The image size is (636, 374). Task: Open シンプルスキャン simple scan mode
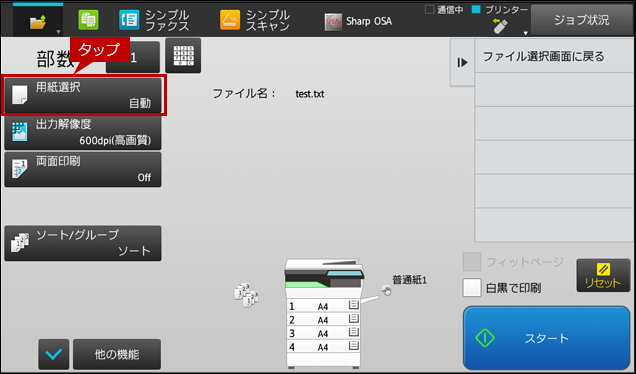click(256, 20)
